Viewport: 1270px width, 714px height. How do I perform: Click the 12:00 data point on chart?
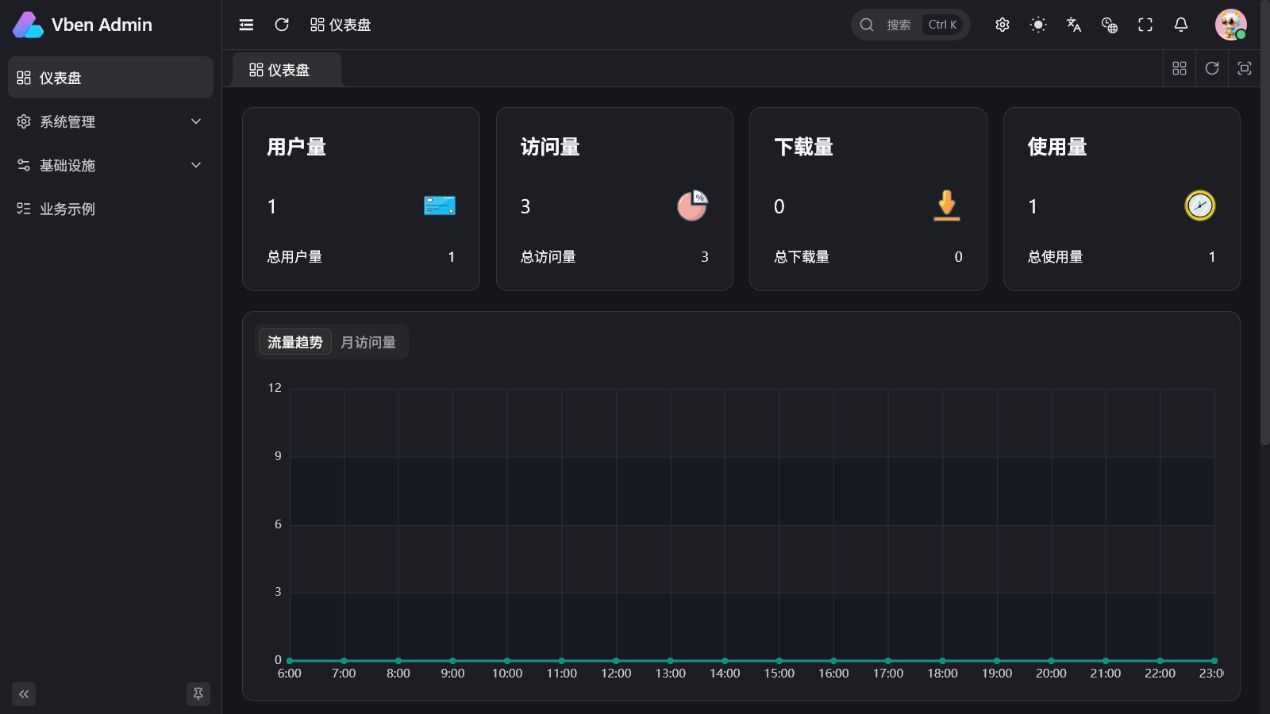pyautogui.click(x=616, y=661)
